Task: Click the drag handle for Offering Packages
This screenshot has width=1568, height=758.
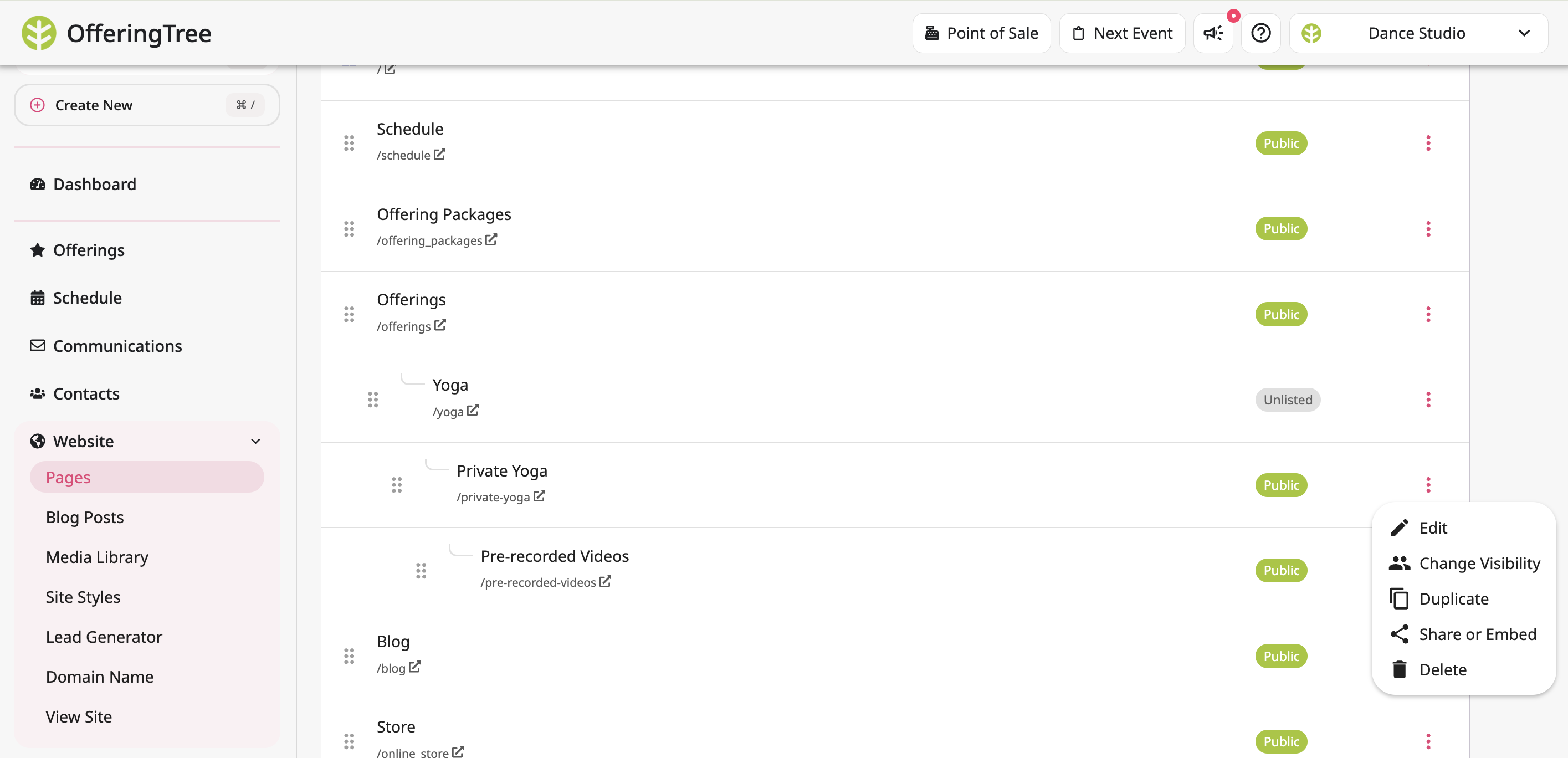Action: click(349, 229)
